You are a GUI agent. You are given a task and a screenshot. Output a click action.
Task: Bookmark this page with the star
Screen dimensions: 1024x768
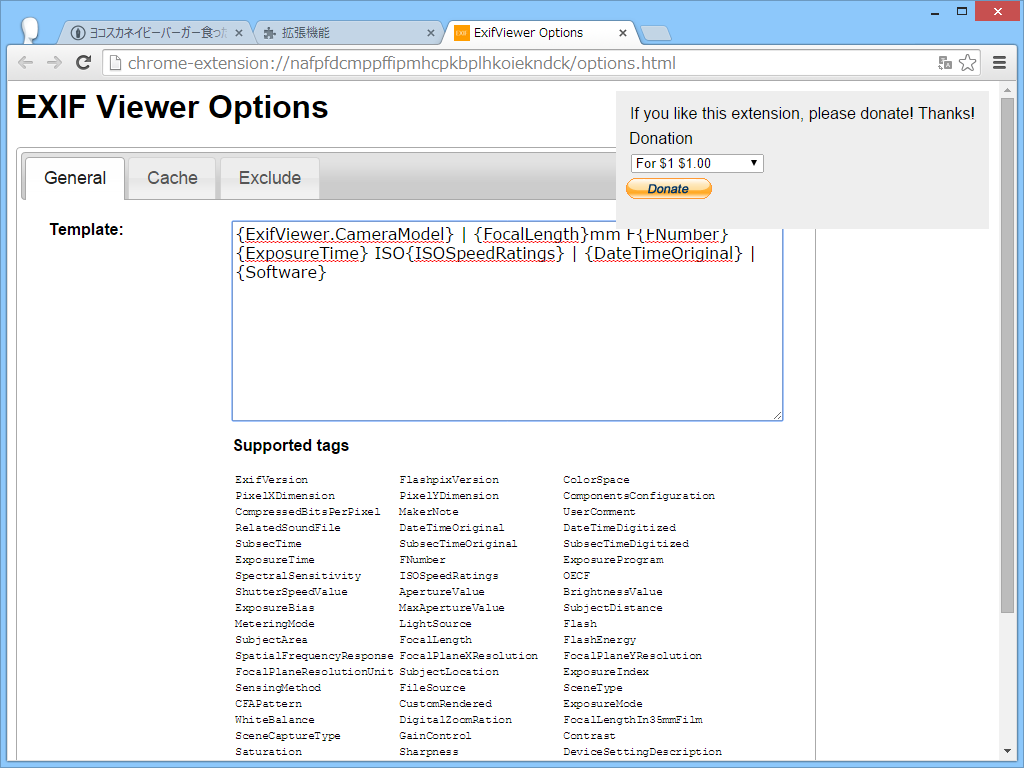(967, 63)
